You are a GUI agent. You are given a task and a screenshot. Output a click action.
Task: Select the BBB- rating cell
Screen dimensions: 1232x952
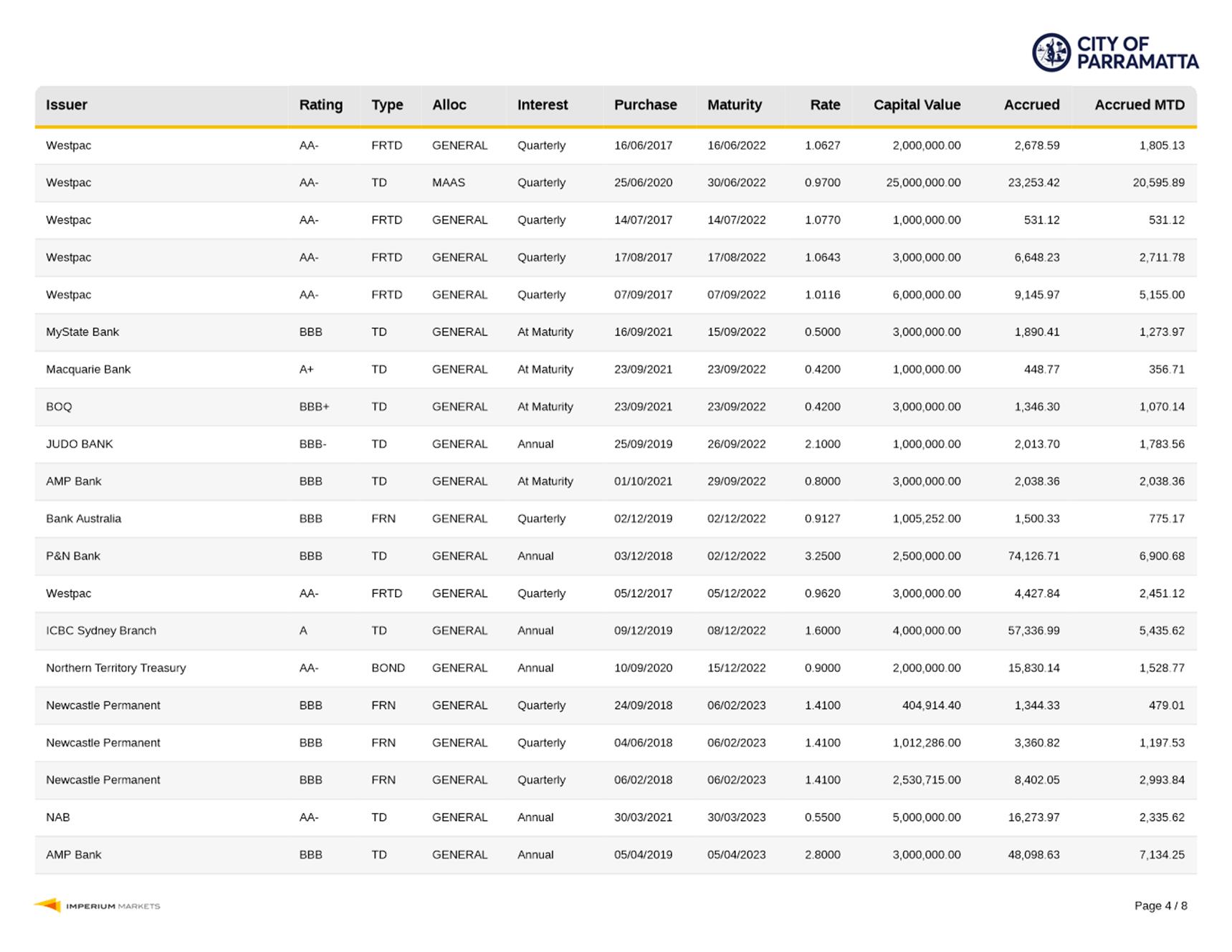(312, 443)
